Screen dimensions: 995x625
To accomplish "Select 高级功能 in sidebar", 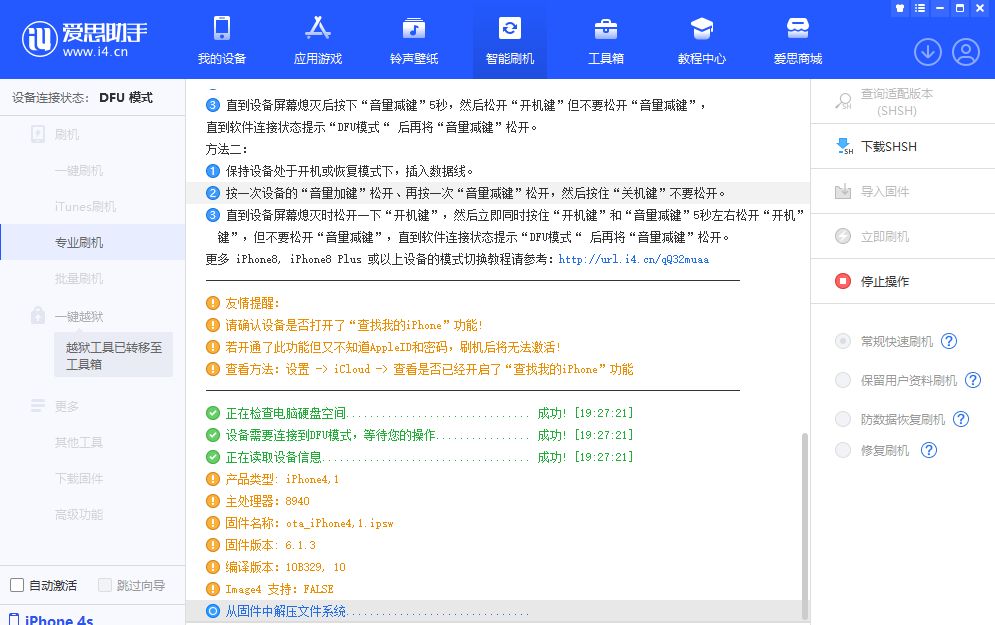I will pyautogui.click(x=79, y=515).
